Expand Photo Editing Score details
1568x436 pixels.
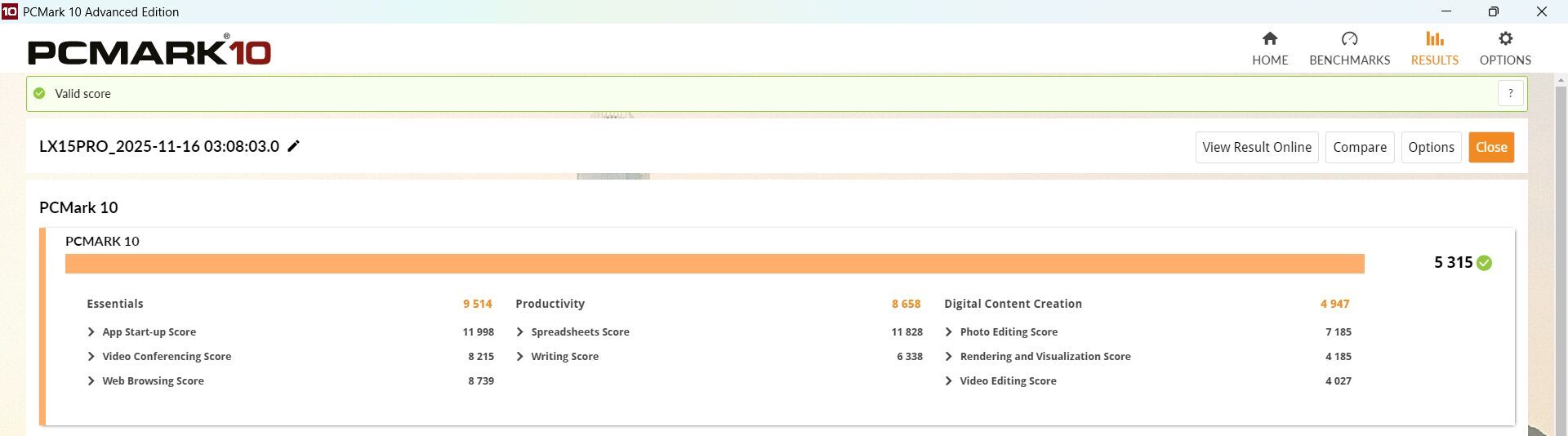pyautogui.click(x=949, y=332)
